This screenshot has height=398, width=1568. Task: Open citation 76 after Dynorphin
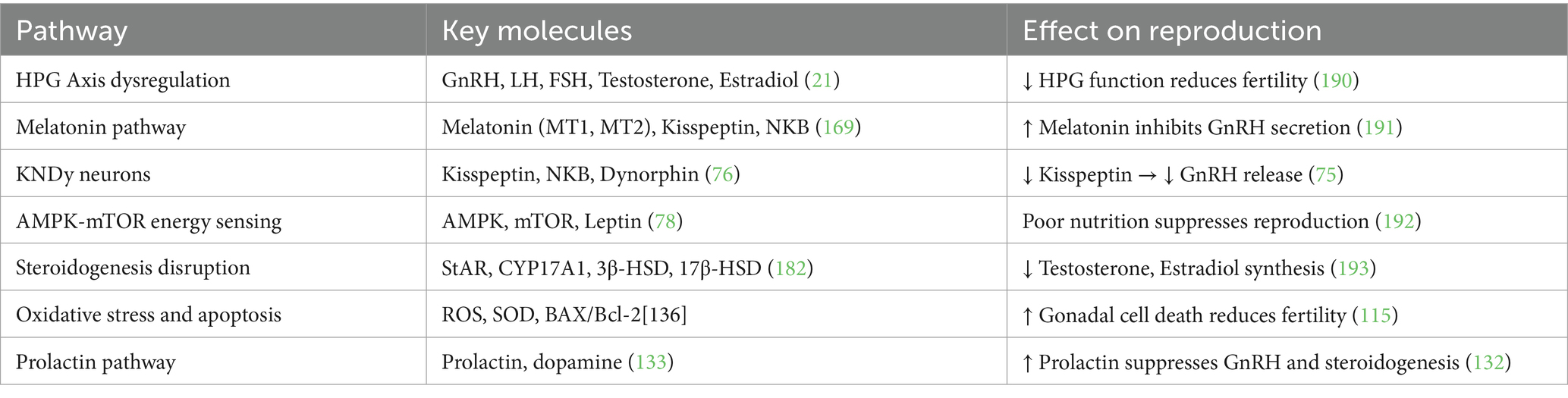tap(722, 174)
